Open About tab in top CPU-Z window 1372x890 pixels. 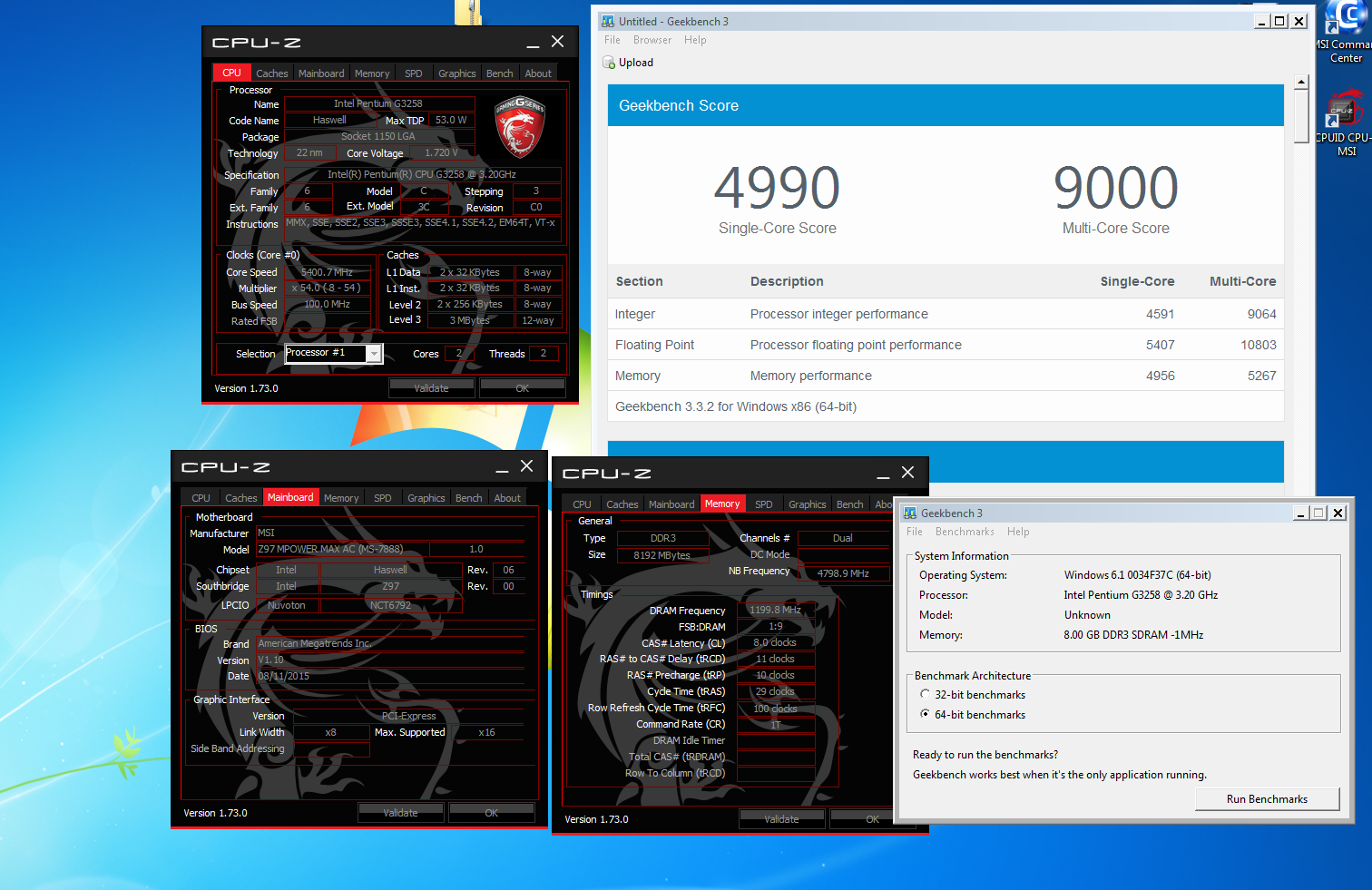[x=538, y=73]
